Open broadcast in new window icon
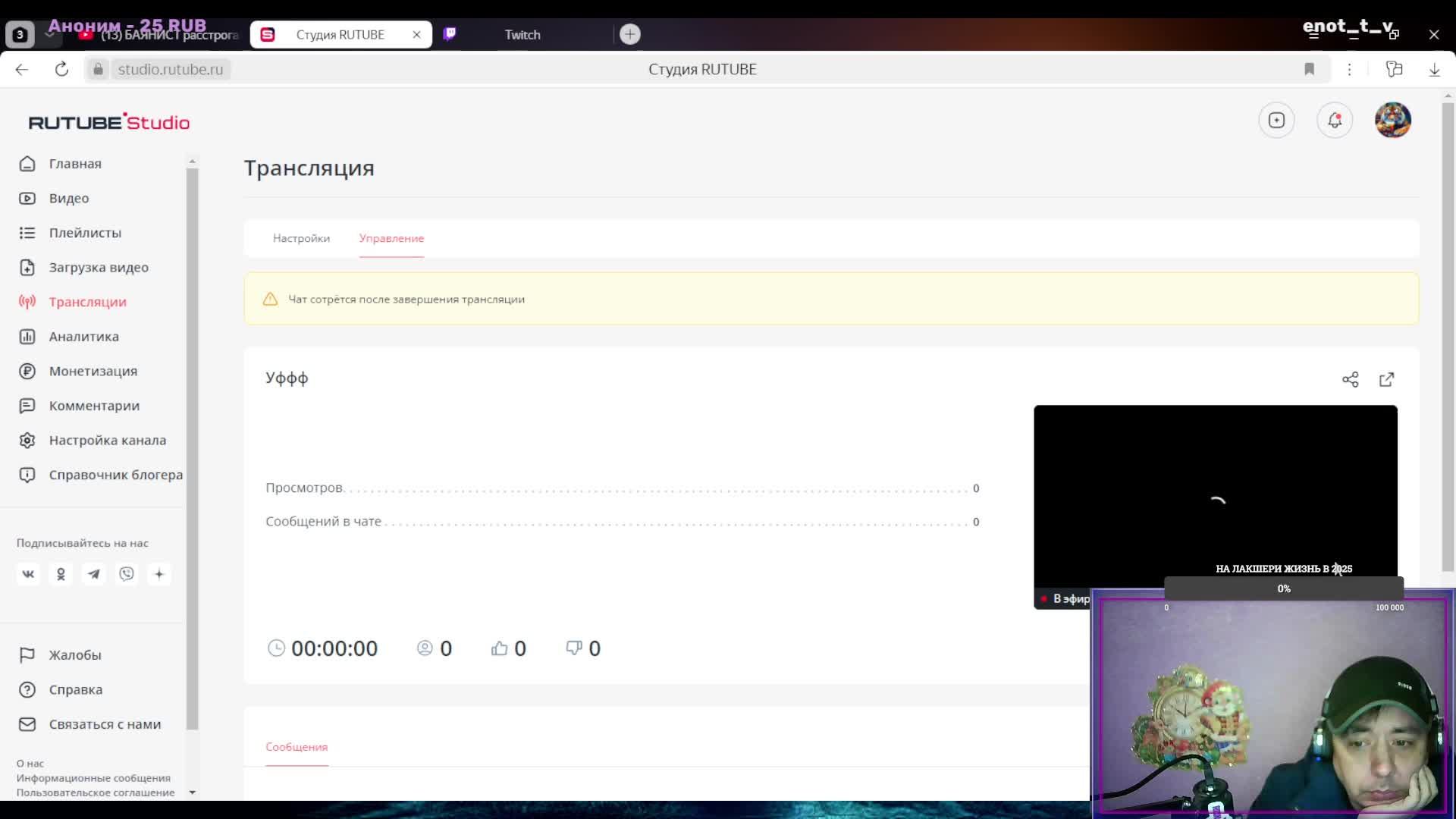Image resolution: width=1456 pixels, height=819 pixels. point(1387,379)
